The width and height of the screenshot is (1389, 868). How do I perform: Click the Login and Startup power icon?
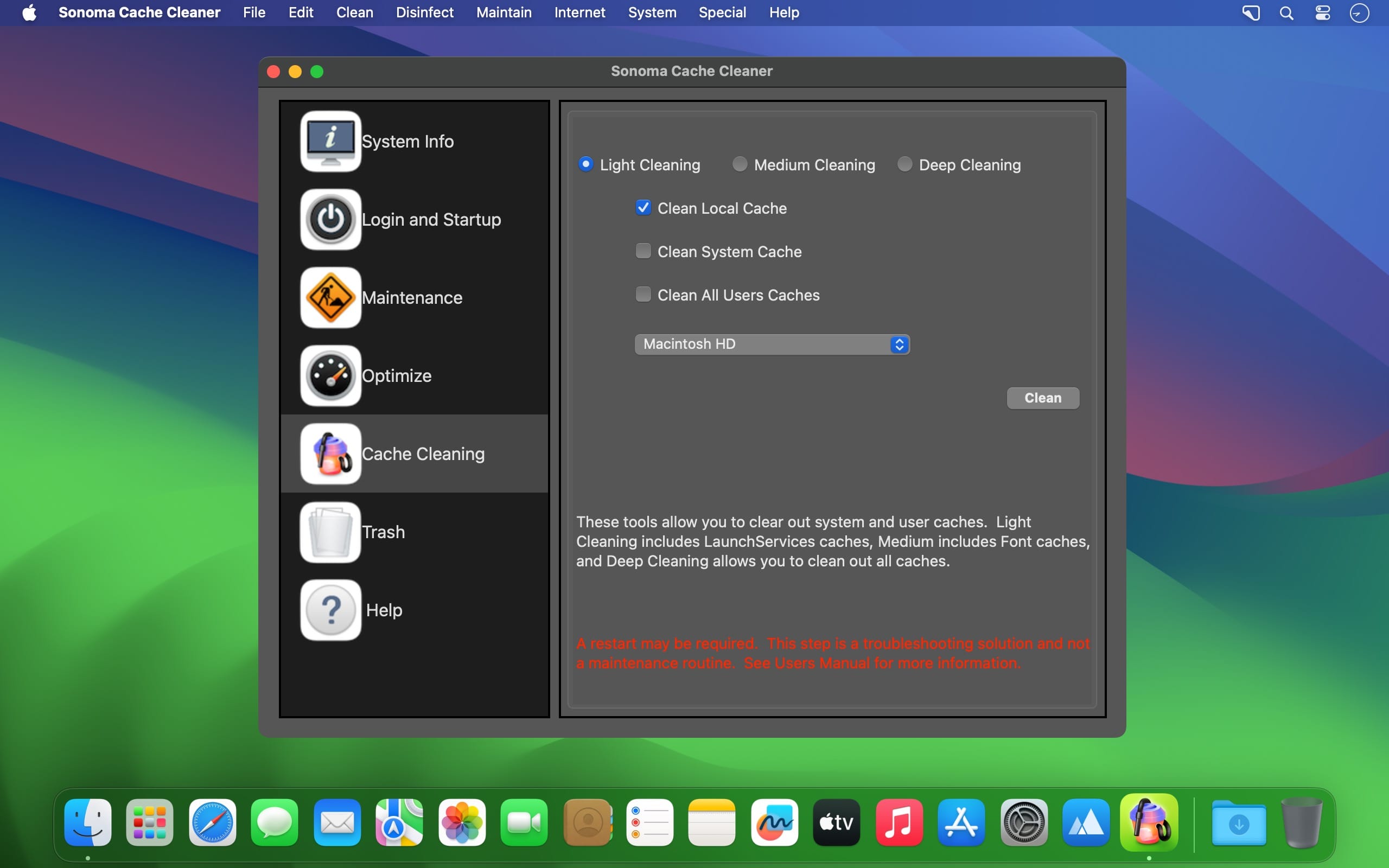[x=330, y=219]
